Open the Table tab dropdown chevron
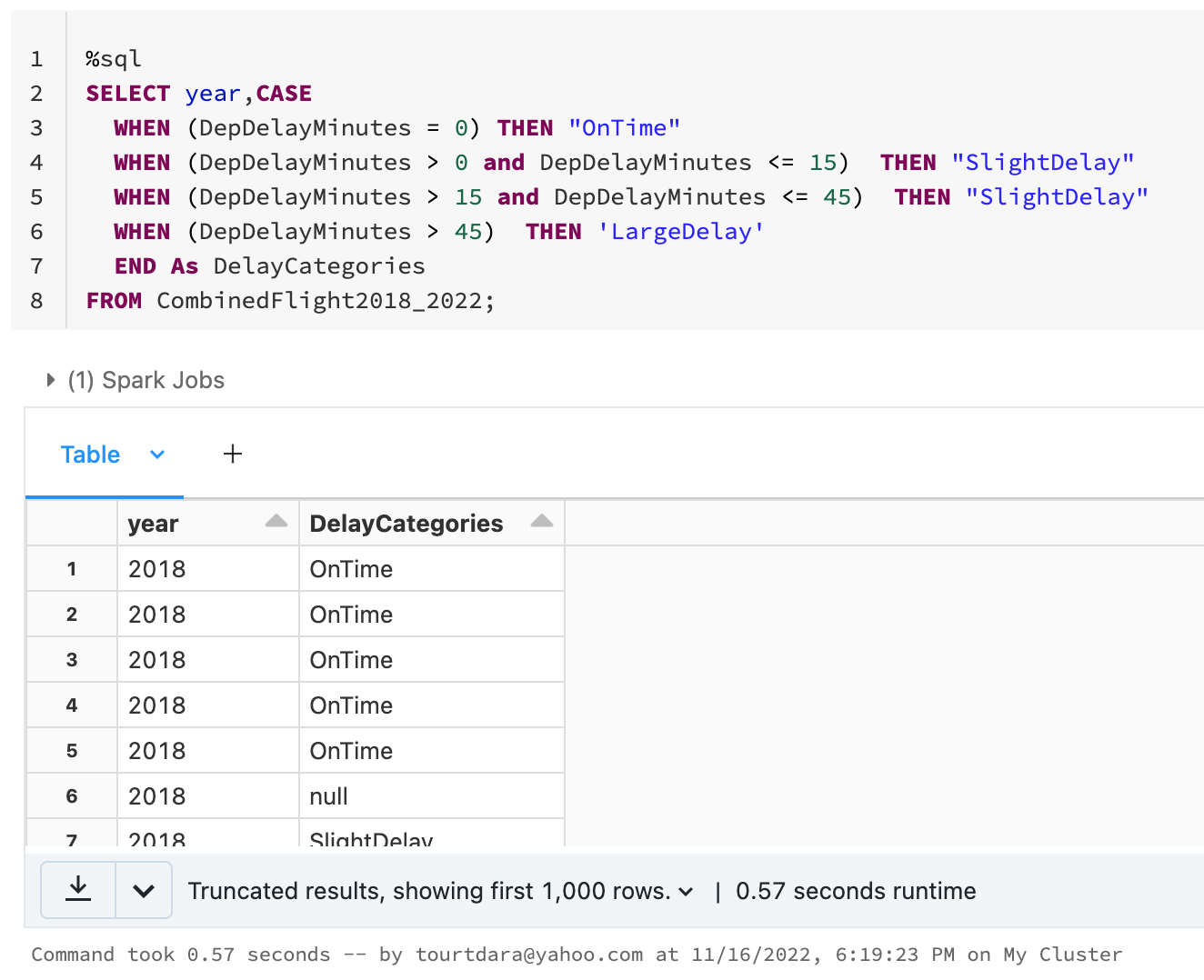The width and height of the screenshot is (1204, 980). [157, 455]
